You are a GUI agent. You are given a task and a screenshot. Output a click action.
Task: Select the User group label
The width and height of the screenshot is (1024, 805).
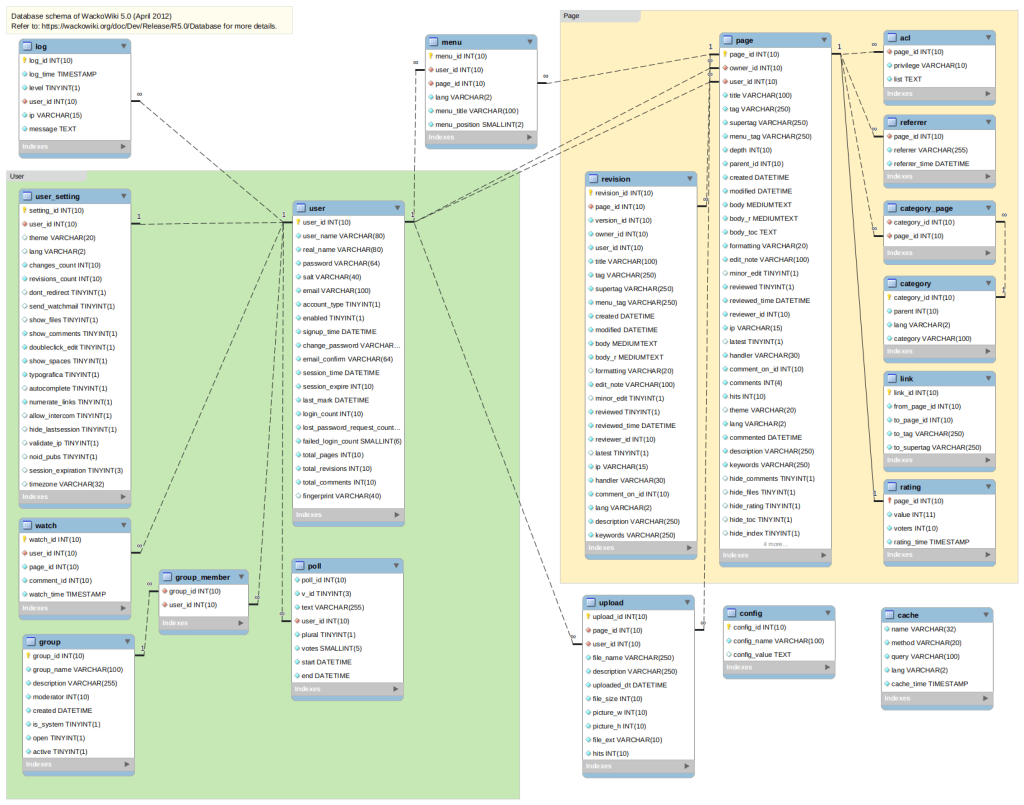[17, 176]
